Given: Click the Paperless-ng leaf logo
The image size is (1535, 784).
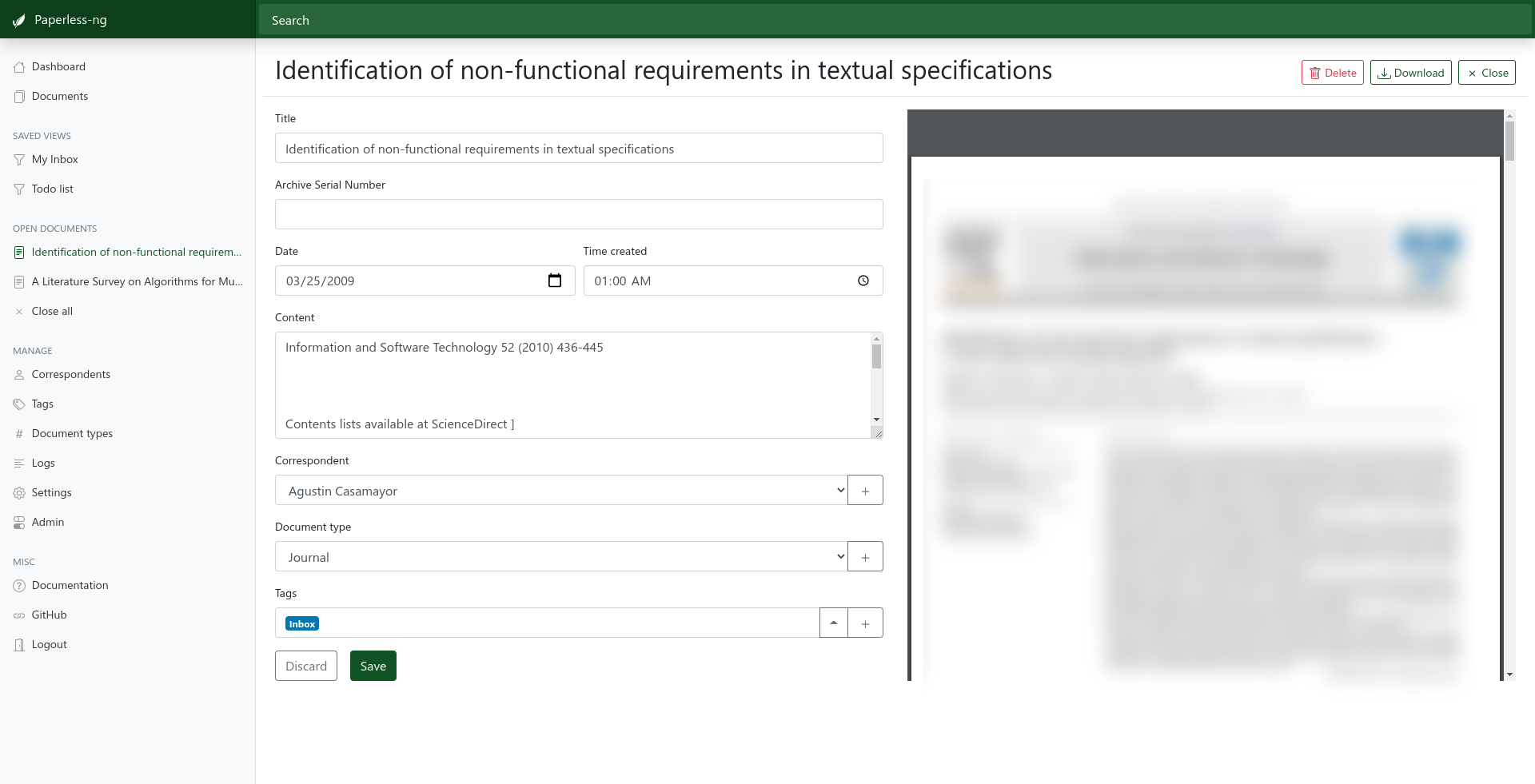Looking at the screenshot, I should (x=19, y=20).
